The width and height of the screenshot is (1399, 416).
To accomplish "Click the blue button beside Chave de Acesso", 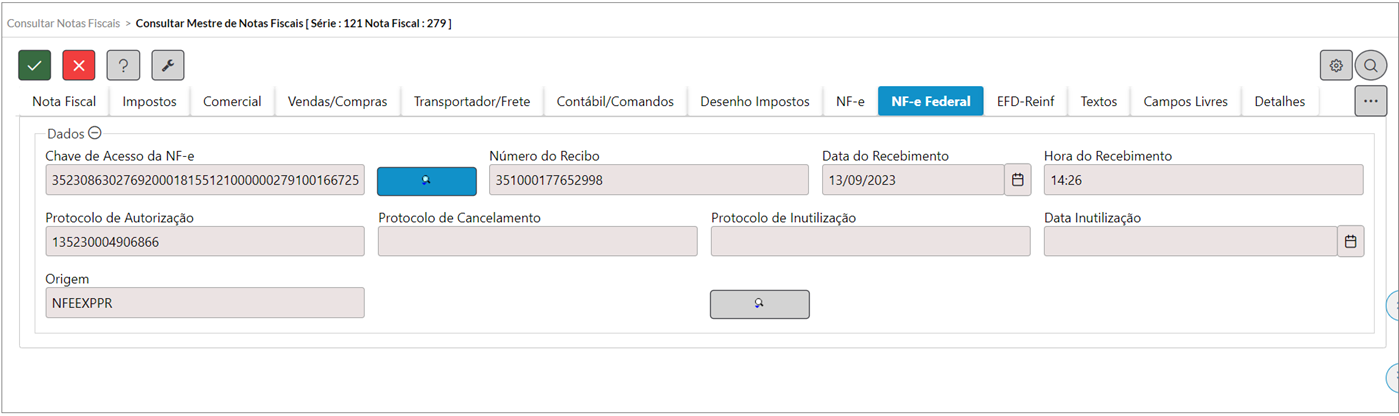I will 427,181.
